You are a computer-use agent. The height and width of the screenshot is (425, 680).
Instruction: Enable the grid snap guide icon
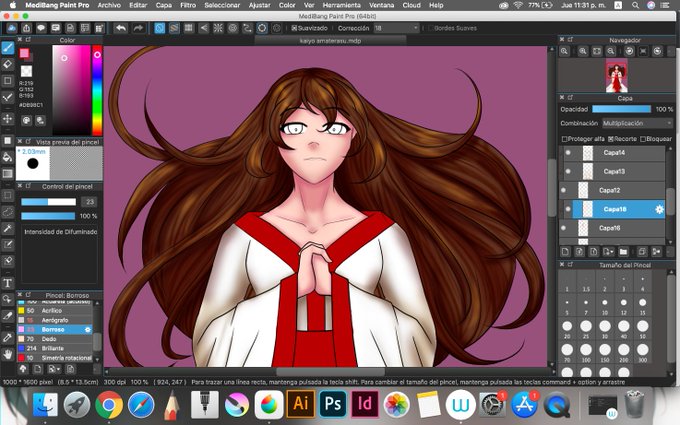[x=189, y=28]
